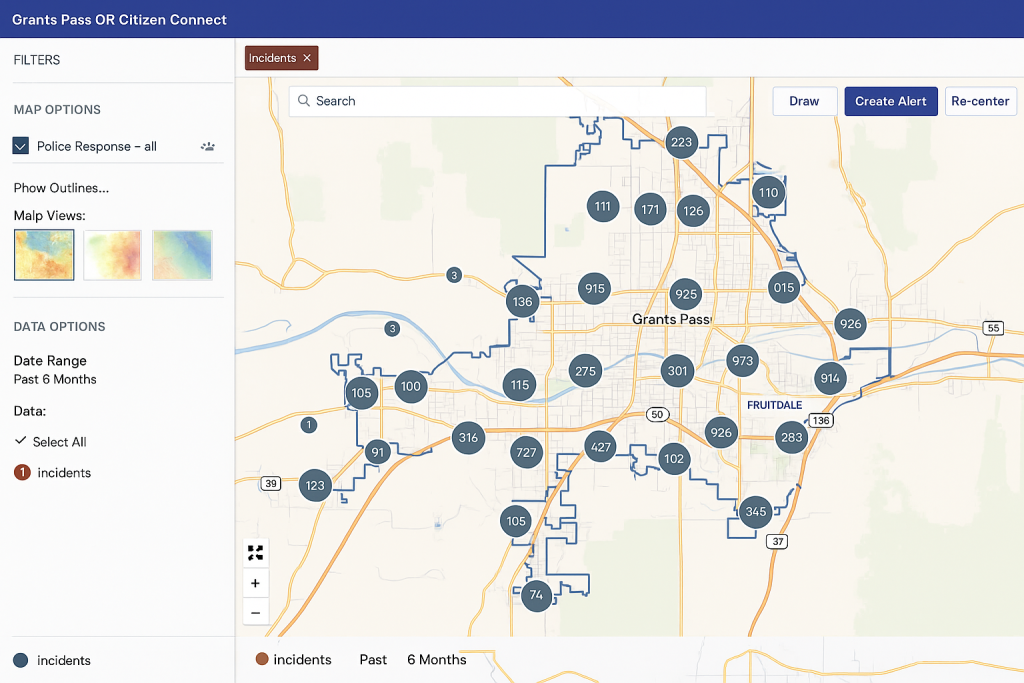
Task: Uncheck Police Response - all checkbox
Action: pos(21,146)
